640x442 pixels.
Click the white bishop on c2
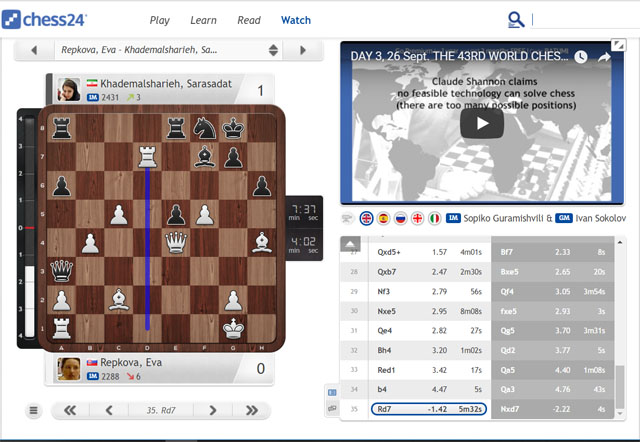(x=119, y=300)
